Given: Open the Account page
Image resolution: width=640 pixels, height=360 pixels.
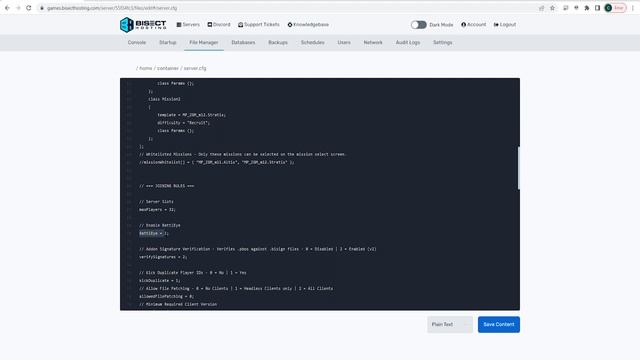Looking at the screenshot, I should tap(473, 24).
